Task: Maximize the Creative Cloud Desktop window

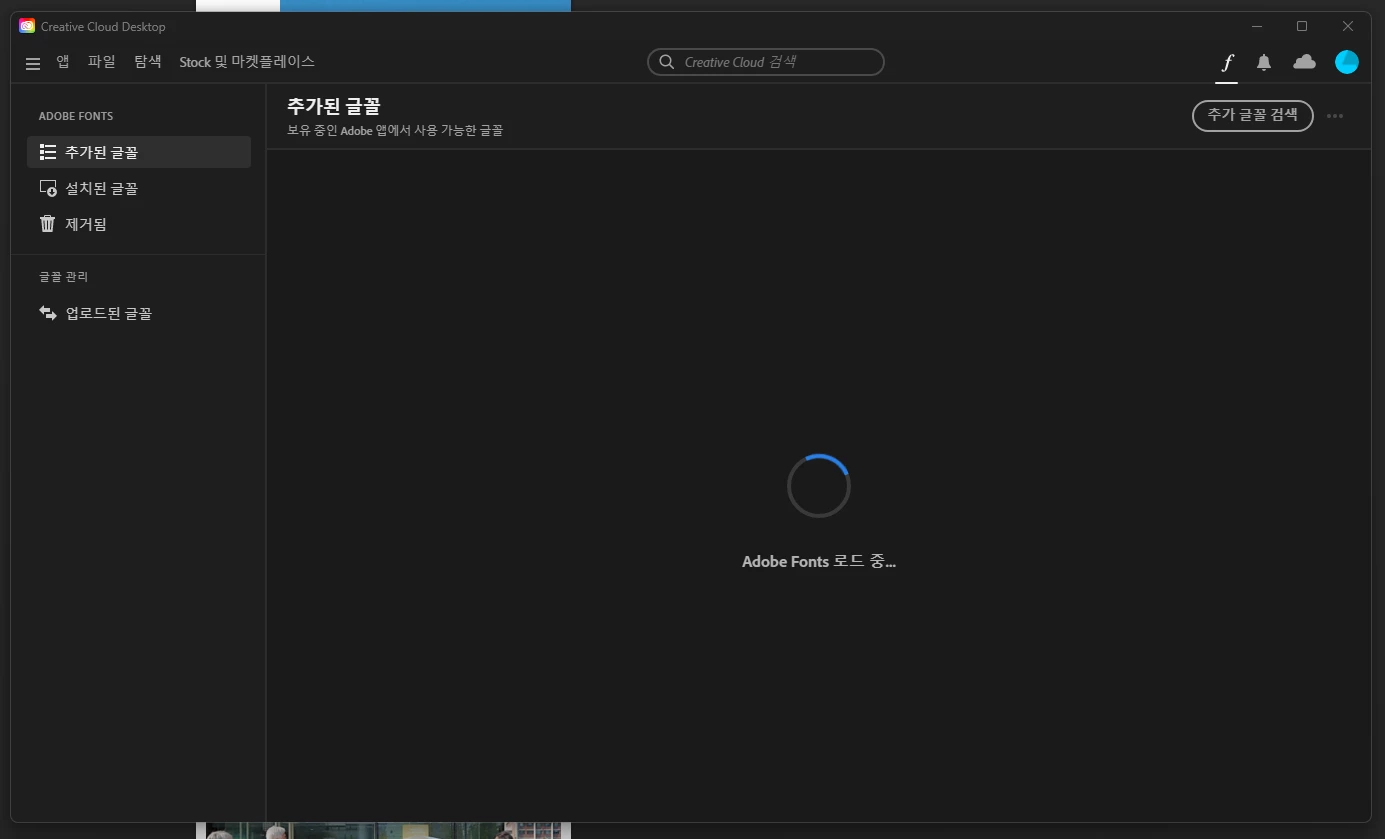Action: click(1302, 26)
